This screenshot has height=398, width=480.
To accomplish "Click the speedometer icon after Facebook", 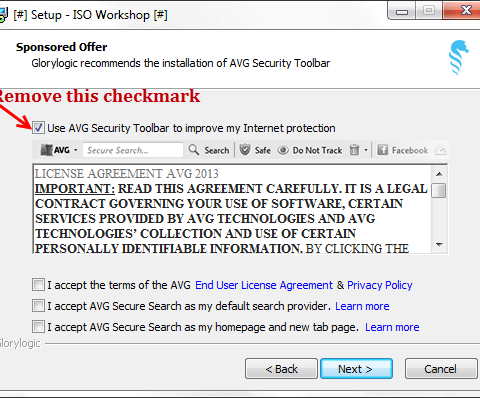I will coord(440,151).
